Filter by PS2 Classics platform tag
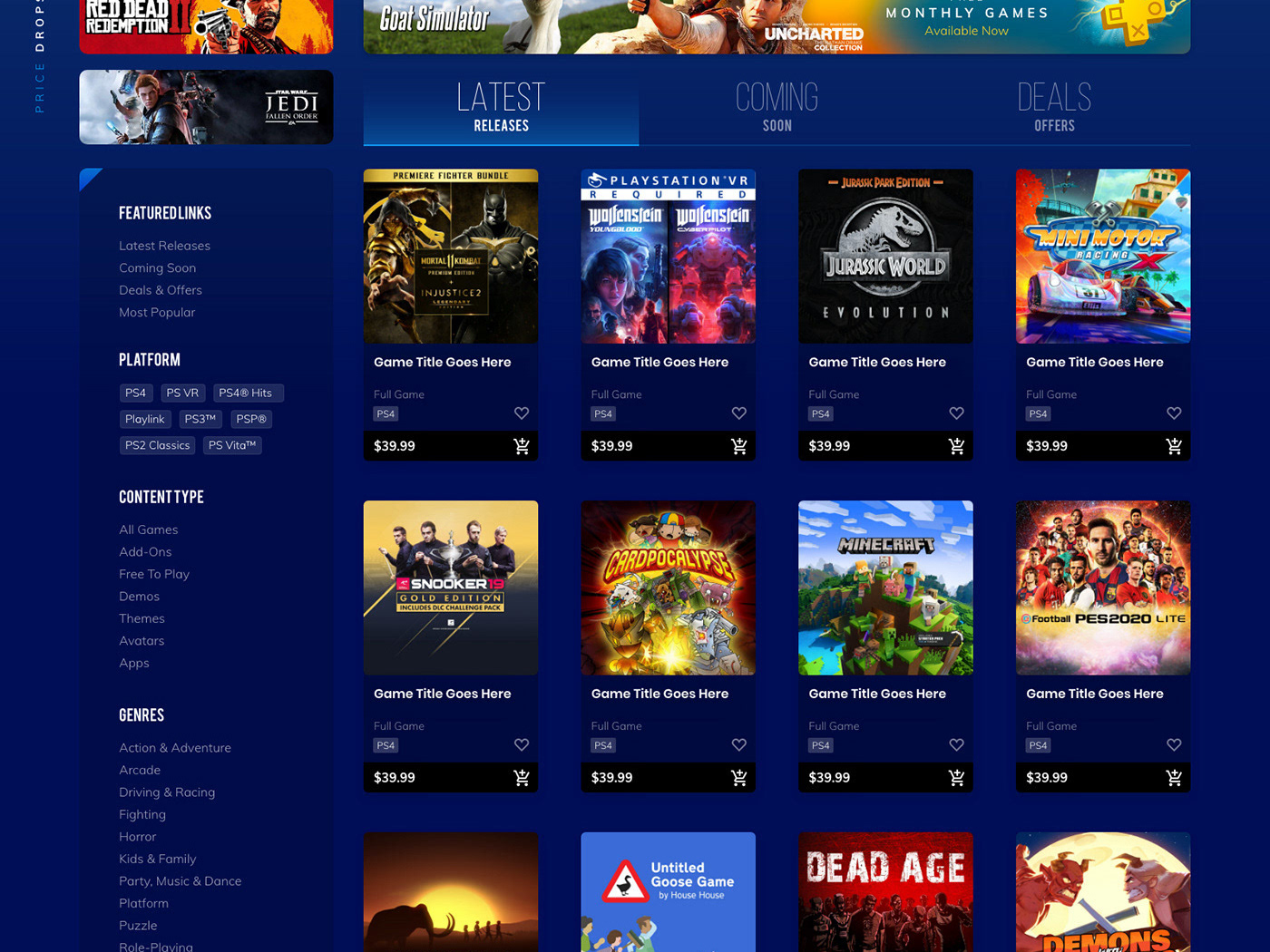The height and width of the screenshot is (952, 1270). (x=158, y=445)
